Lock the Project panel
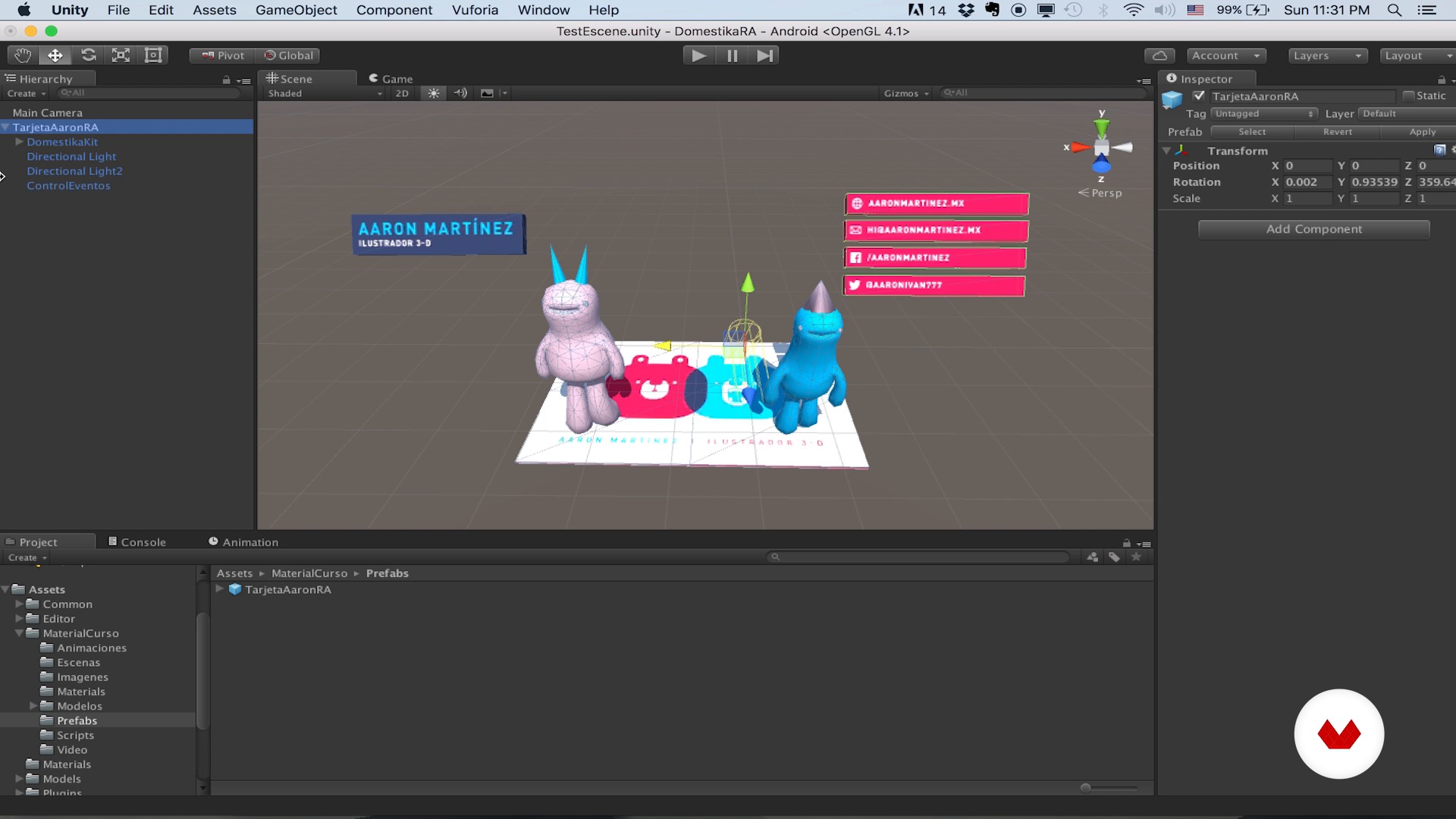The width and height of the screenshot is (1456, 819). coord(1127,543)
